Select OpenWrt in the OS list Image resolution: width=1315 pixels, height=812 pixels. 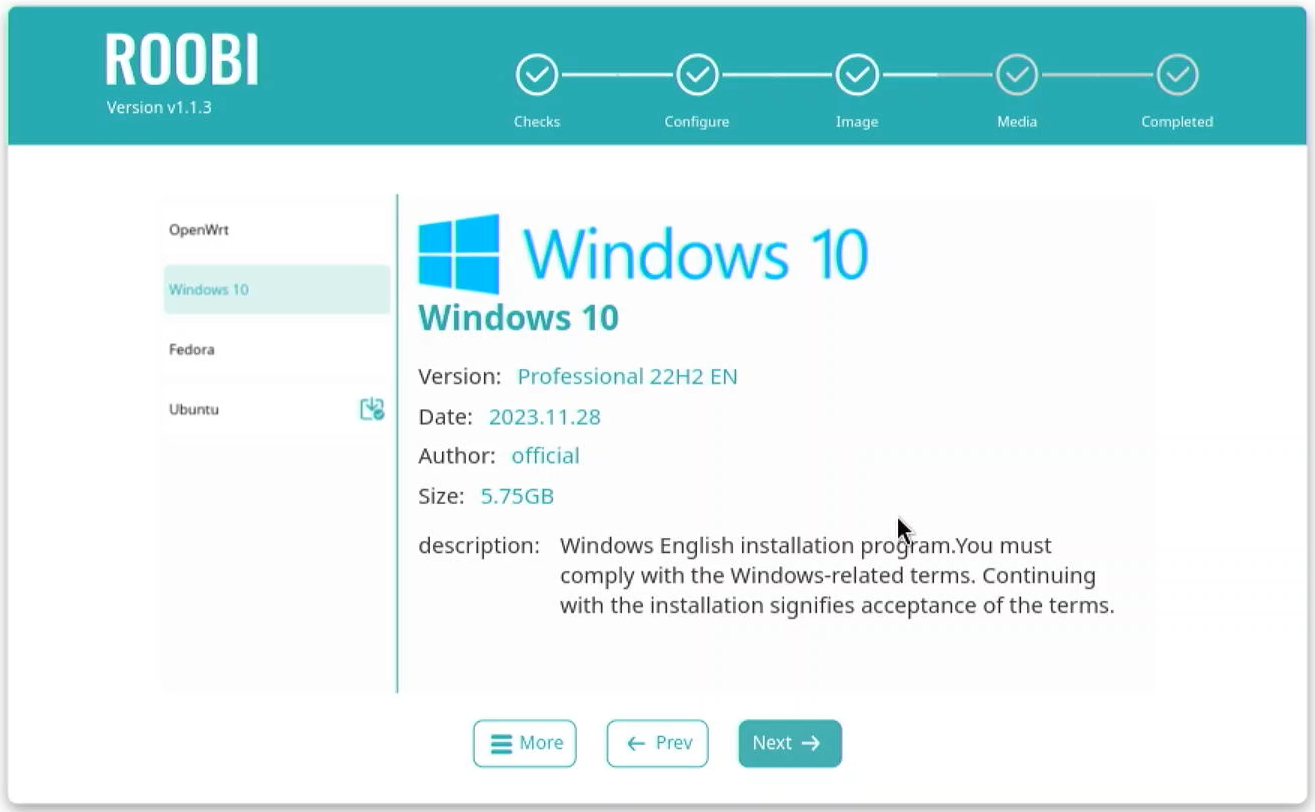[277, 230]
